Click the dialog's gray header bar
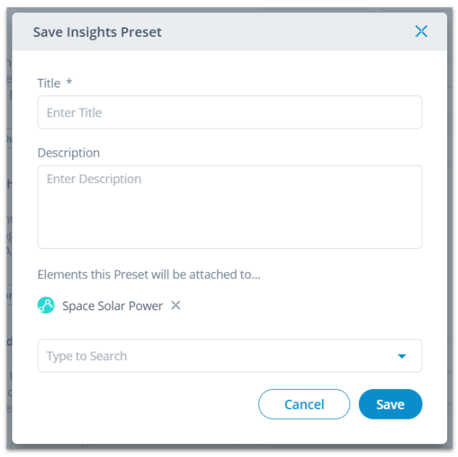 [x=229, y=32]
